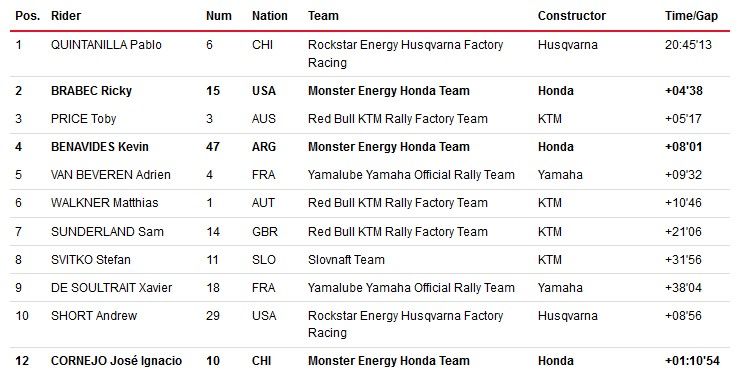
Task: Click the Time/Gap column header
Action: coord(691,16)
